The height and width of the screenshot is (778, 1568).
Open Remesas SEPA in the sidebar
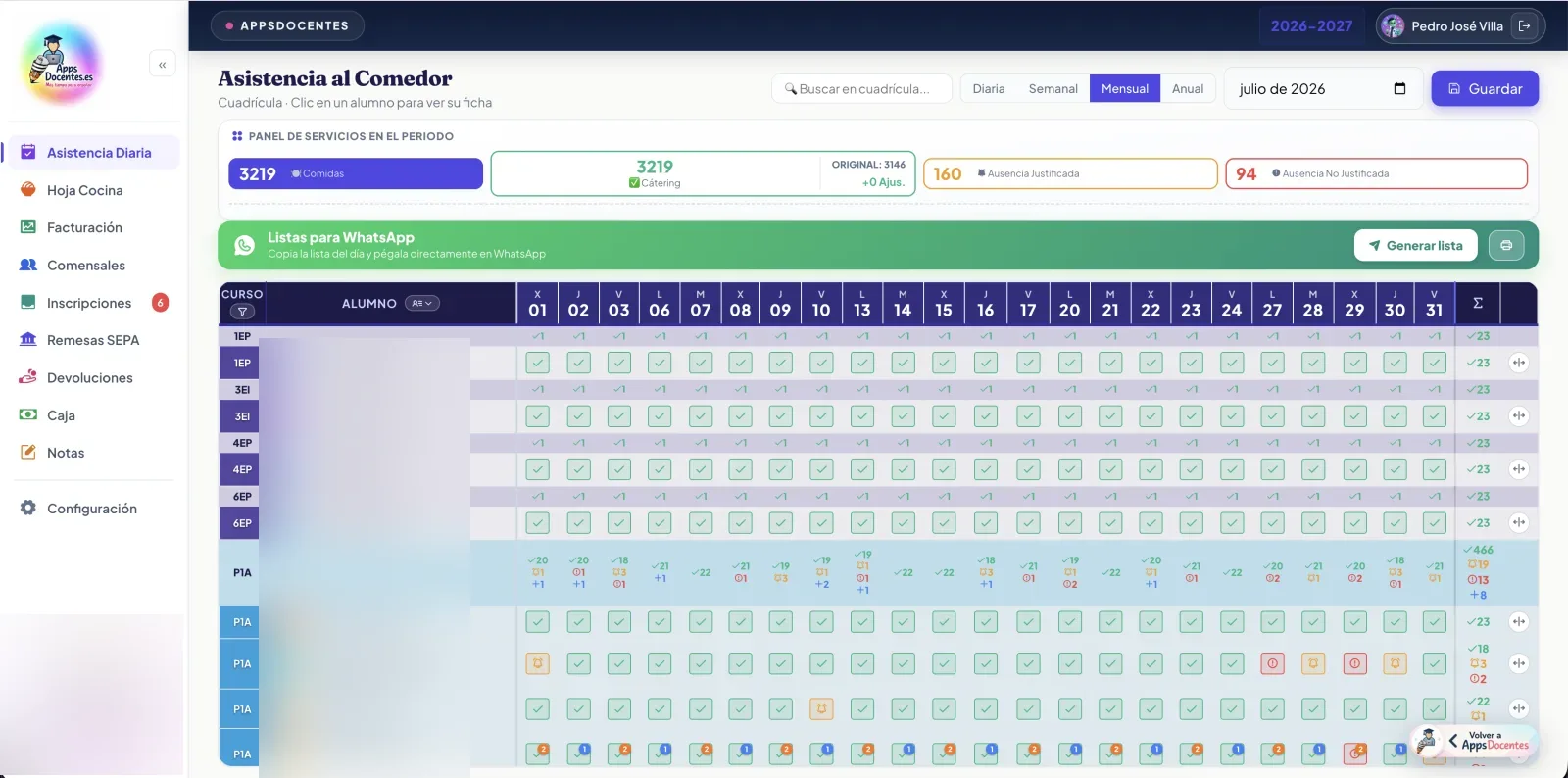click(92, 340)
